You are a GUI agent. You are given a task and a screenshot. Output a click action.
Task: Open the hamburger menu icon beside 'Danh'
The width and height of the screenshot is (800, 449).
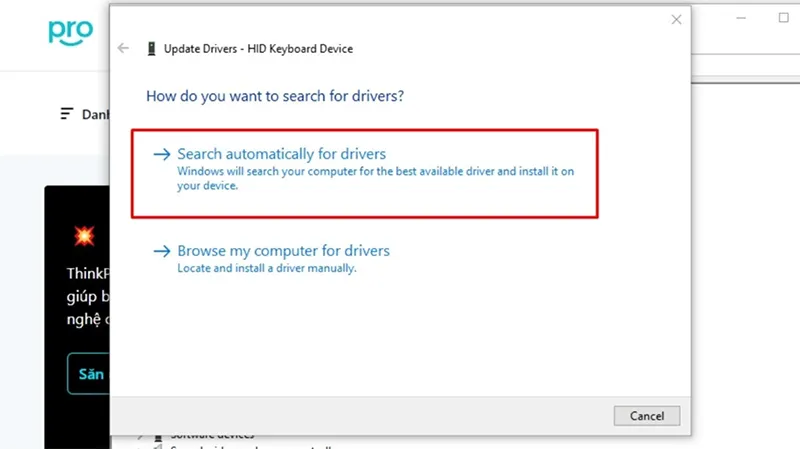click(67, 114)
